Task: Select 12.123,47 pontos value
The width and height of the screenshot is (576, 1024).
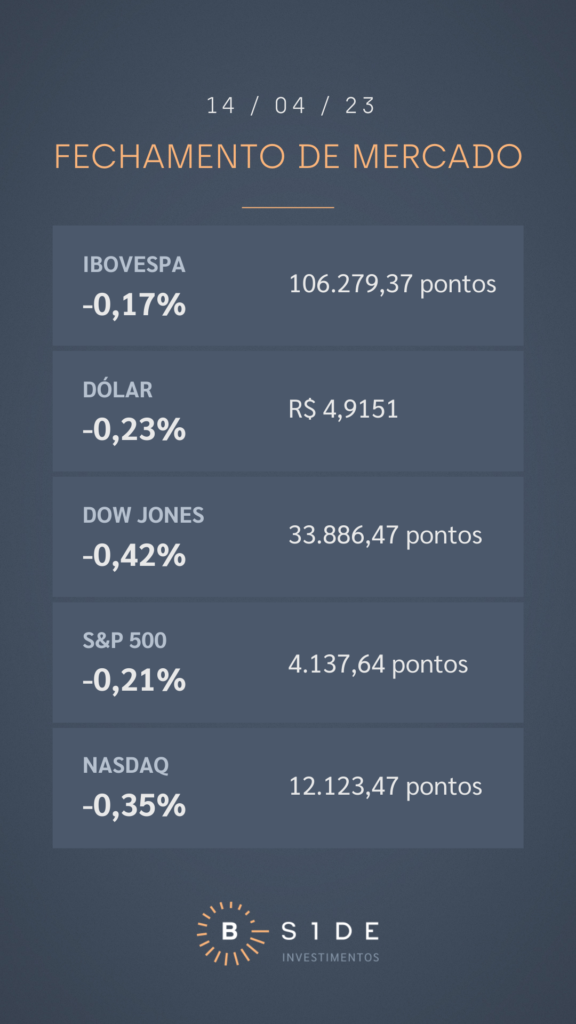Action: [385, 787]
